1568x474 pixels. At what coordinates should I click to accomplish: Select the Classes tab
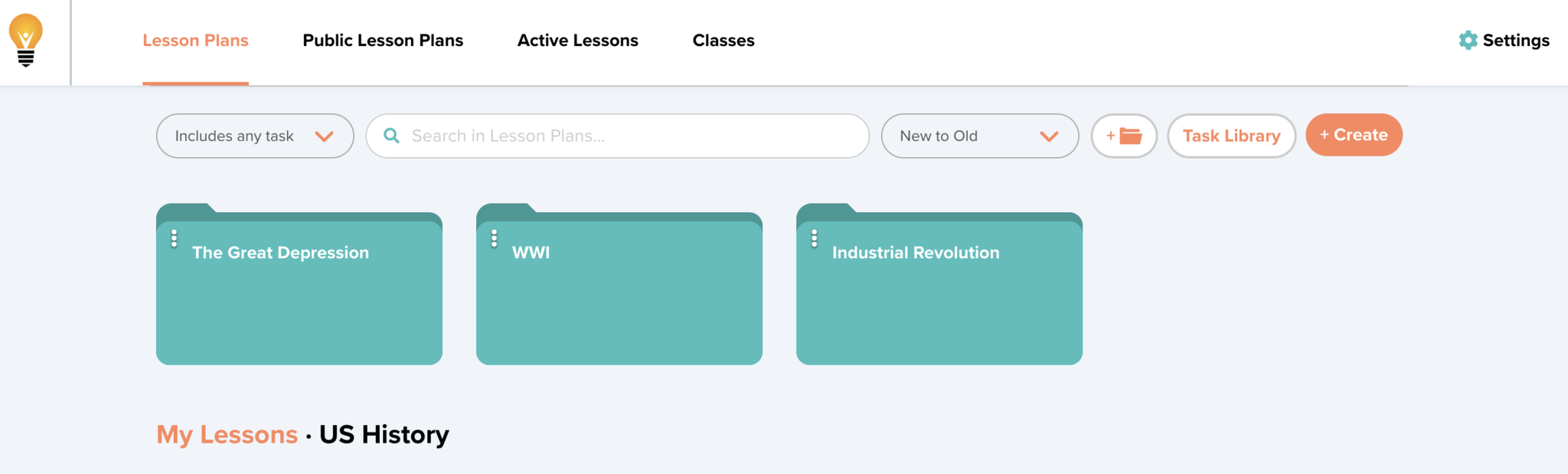[724, 41]
